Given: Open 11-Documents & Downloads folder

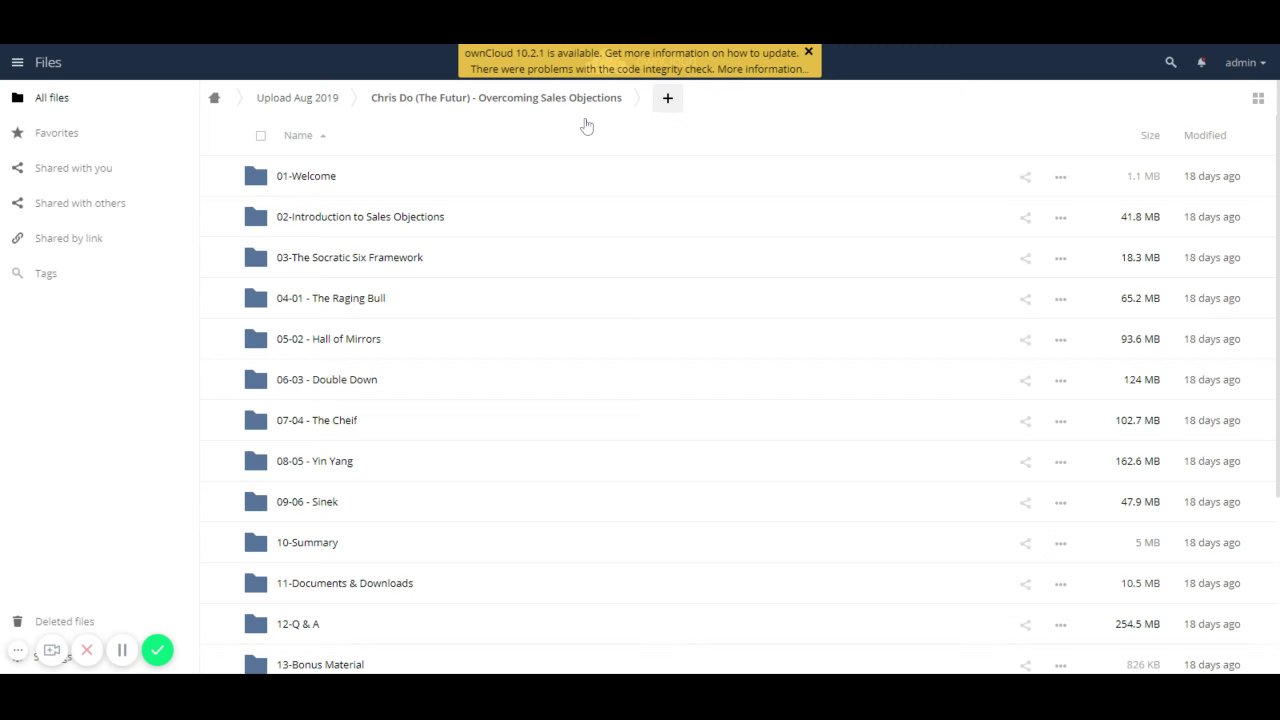Looking at the screenshot, I should click(x=344, y=583).
